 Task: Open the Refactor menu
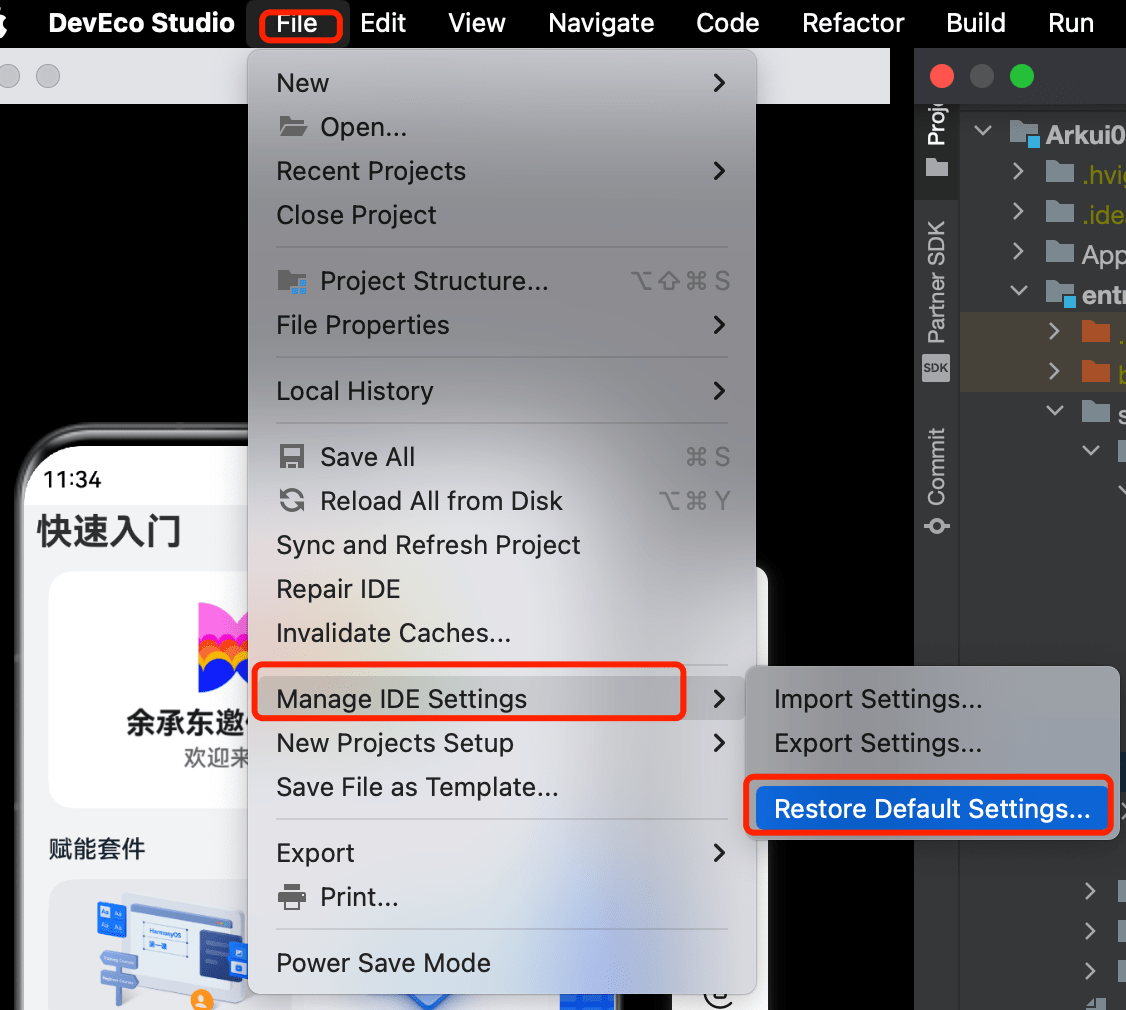click(853, 23)
